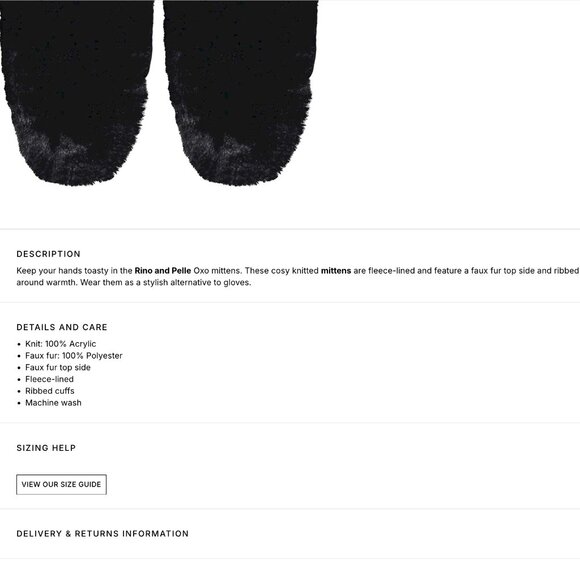Click the Faux fur top side bullet

click(58, 367)
